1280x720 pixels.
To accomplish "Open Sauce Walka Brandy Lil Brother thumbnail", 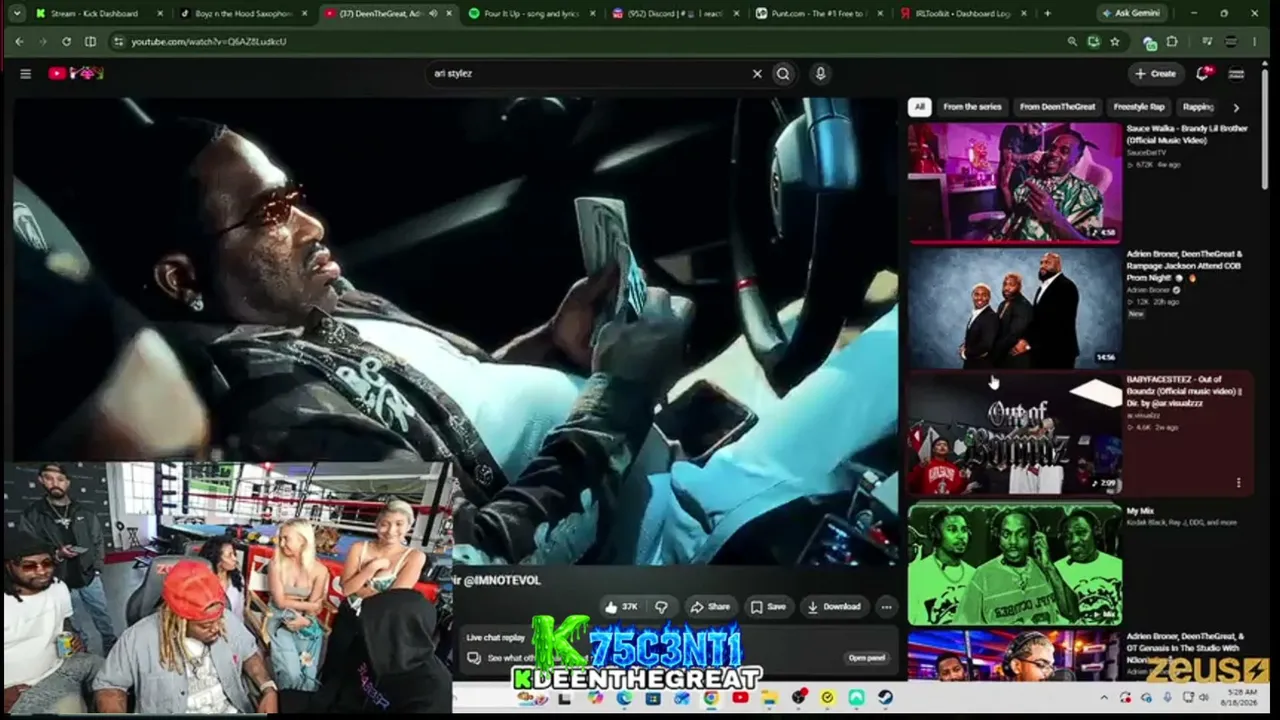I will 1015,183.
